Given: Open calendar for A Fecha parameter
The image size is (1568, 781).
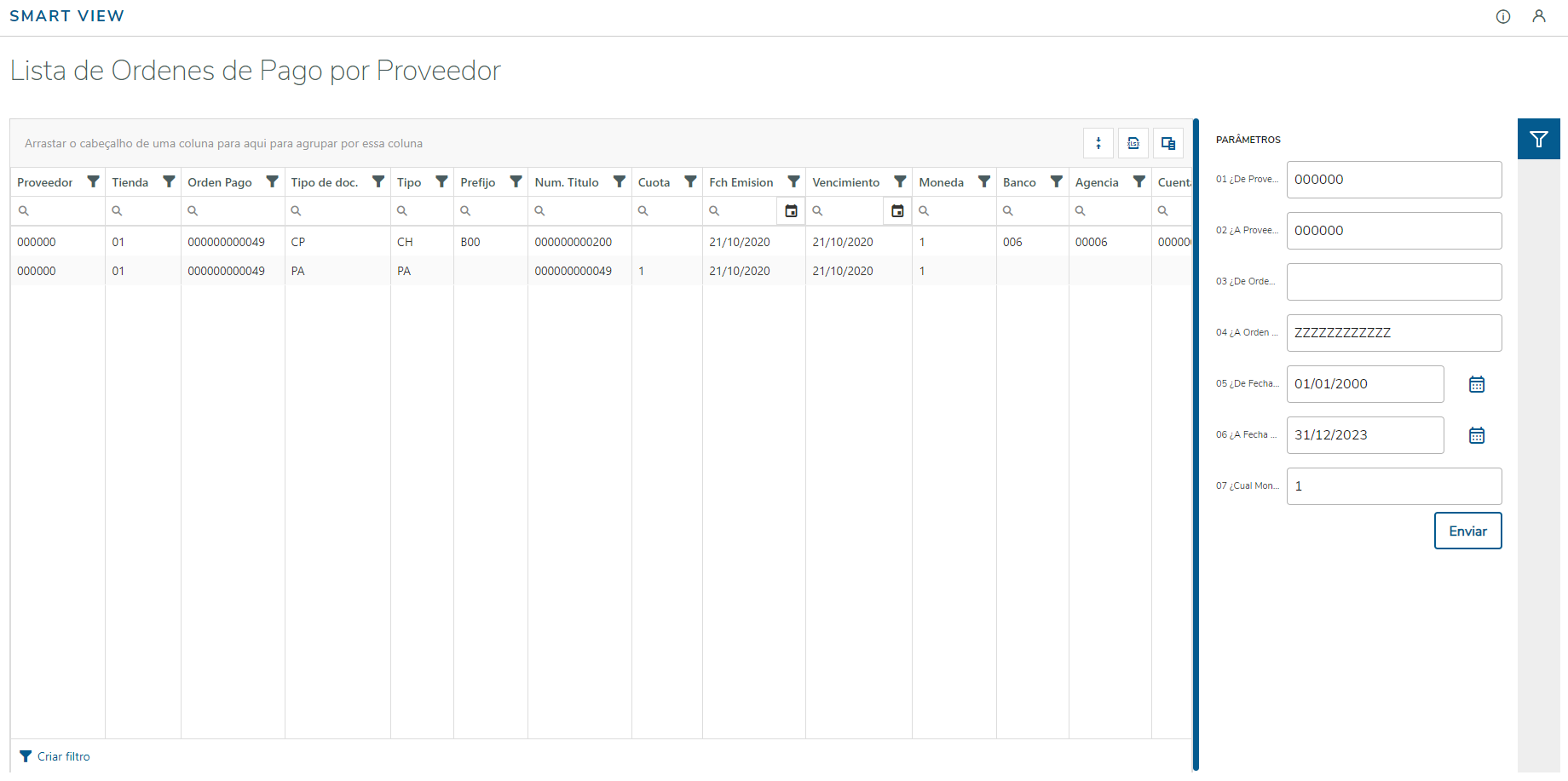Looking at the screenshot, I should click(x=1477, y=435).
